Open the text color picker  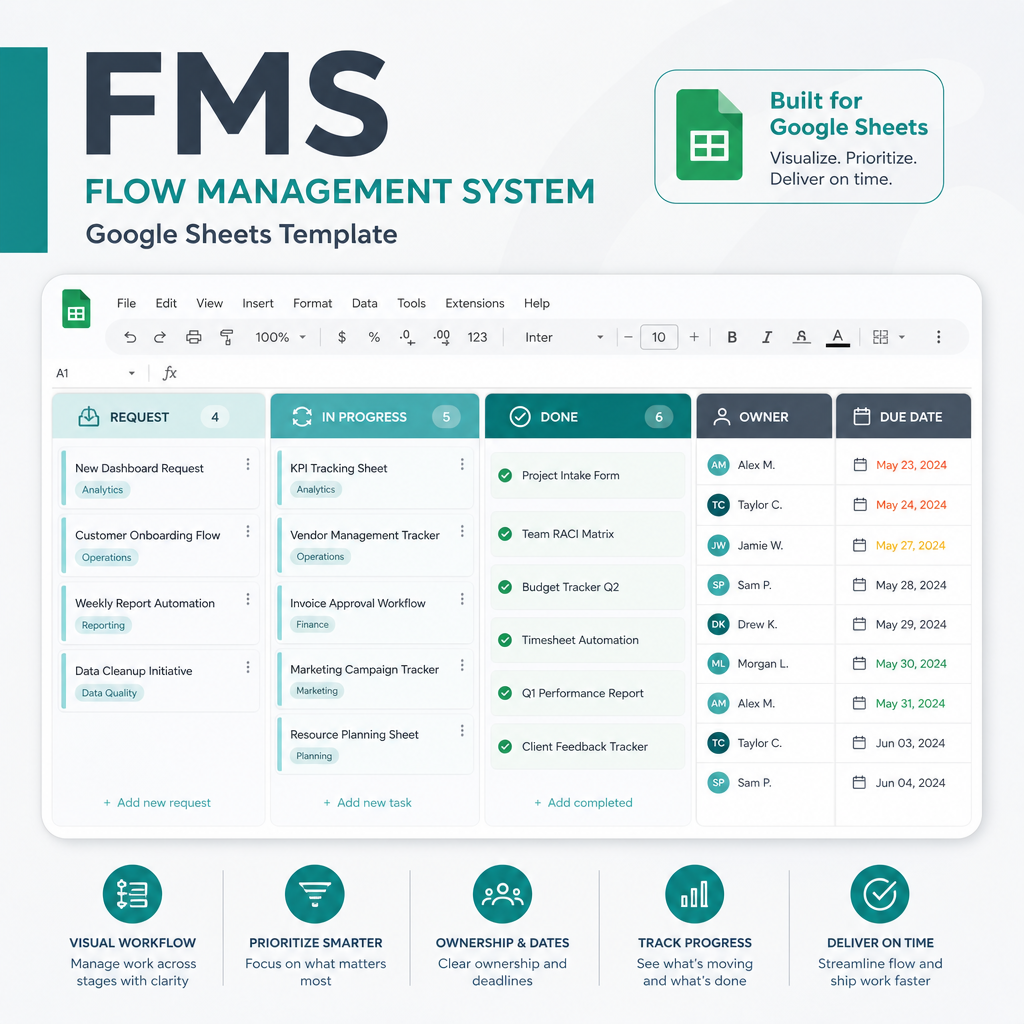coord(838,337)
